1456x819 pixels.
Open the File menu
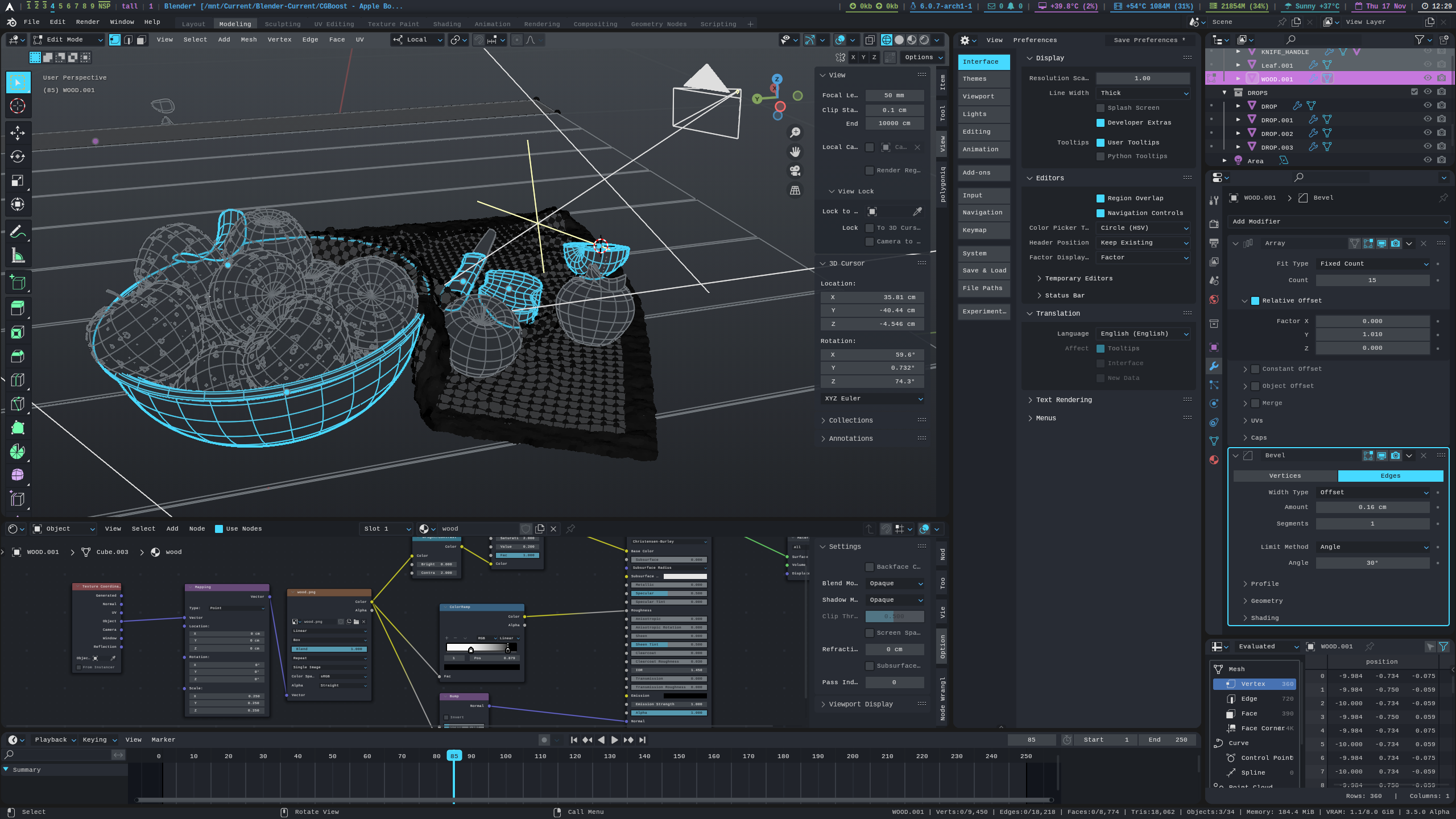[x=32, y=22]
